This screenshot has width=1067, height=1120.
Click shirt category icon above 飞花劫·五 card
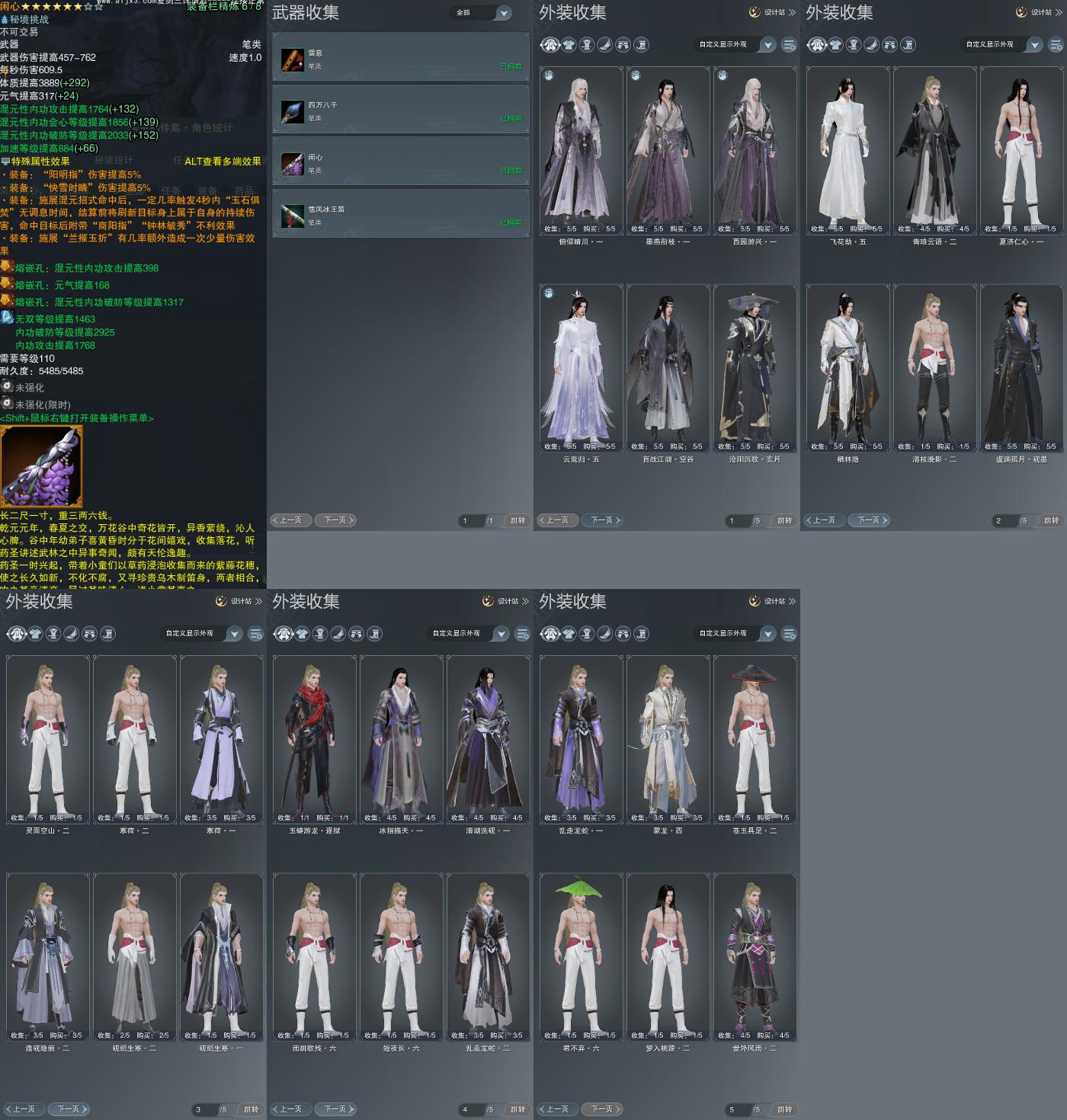pos(835,45)
